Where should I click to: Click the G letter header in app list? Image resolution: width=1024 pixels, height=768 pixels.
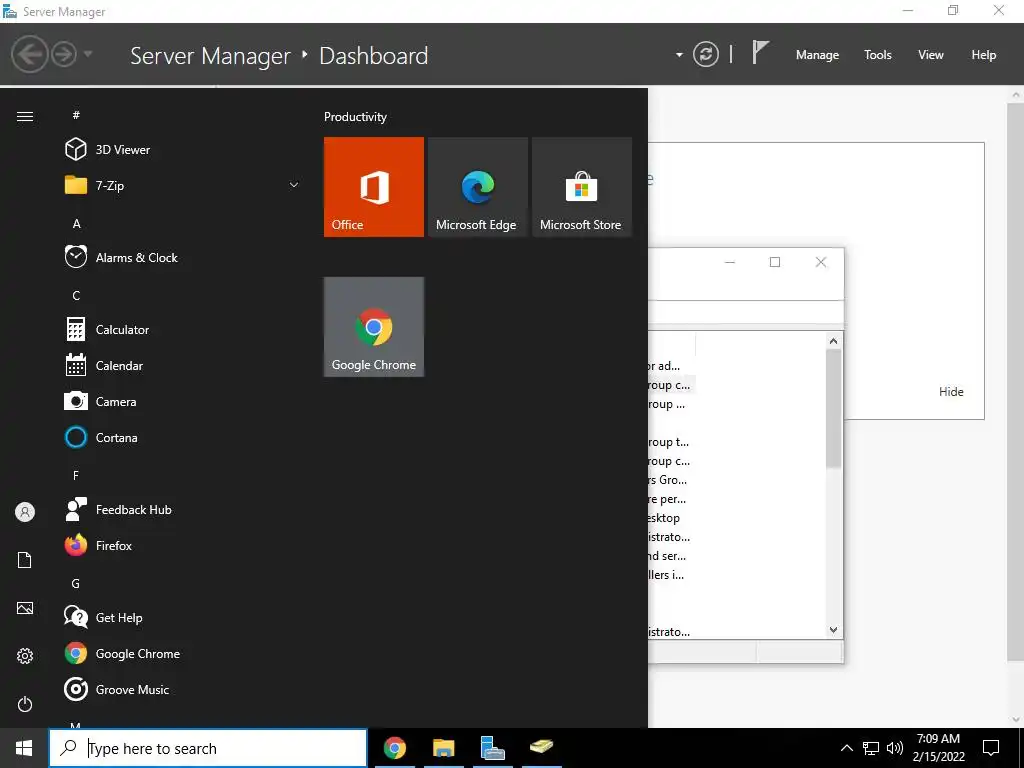(x=76, y=584)
